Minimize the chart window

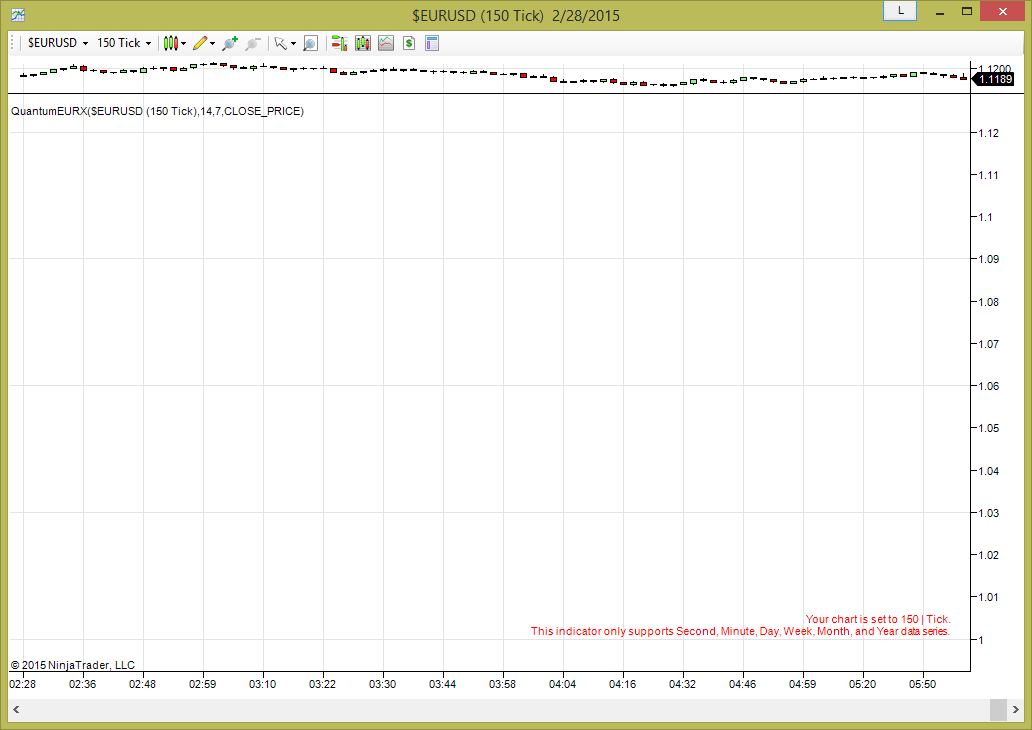940,12
